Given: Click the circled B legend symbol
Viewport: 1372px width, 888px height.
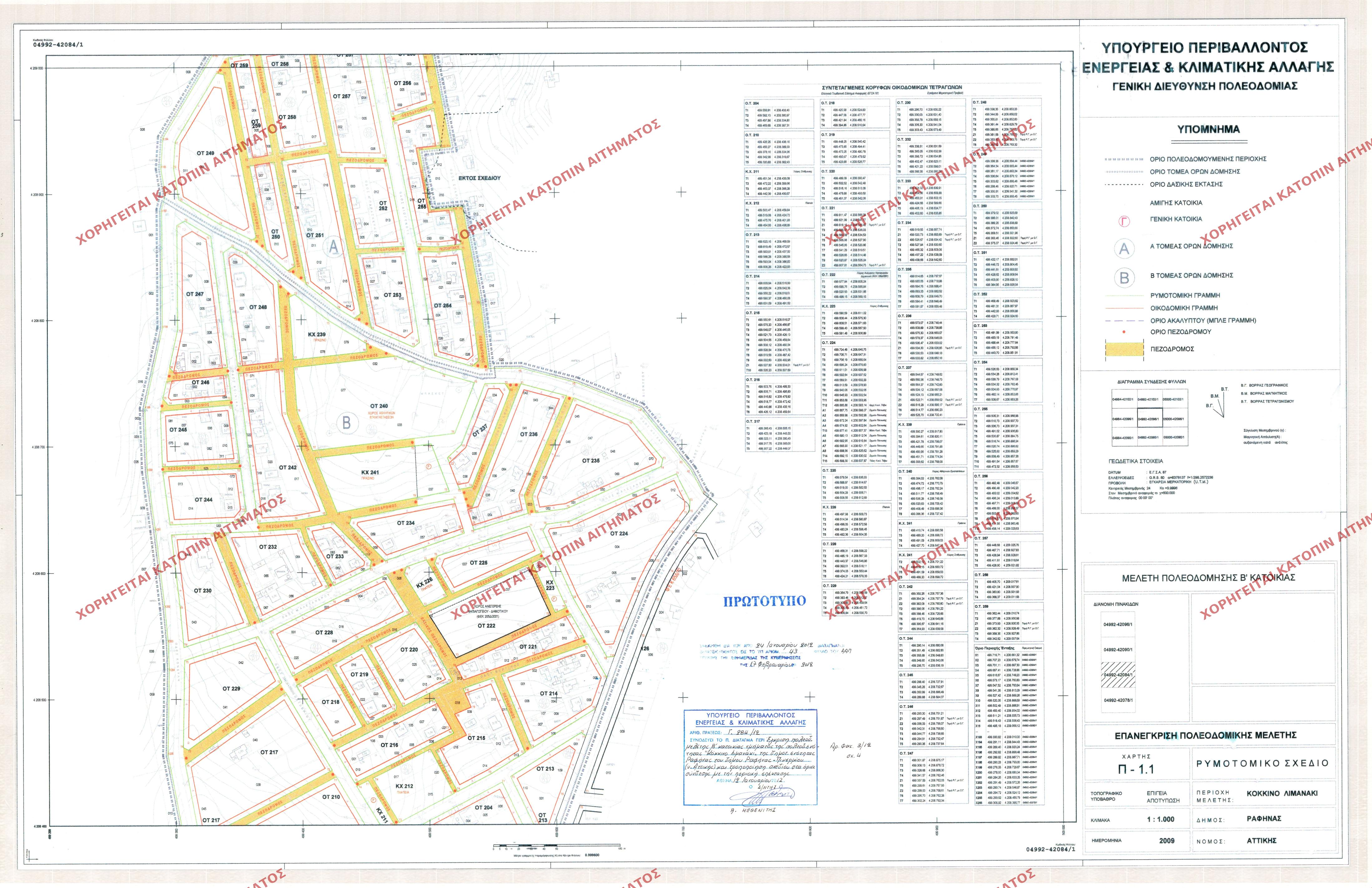Looking at the screenshot, I should pyautogui.click(x=1124, y=278).
